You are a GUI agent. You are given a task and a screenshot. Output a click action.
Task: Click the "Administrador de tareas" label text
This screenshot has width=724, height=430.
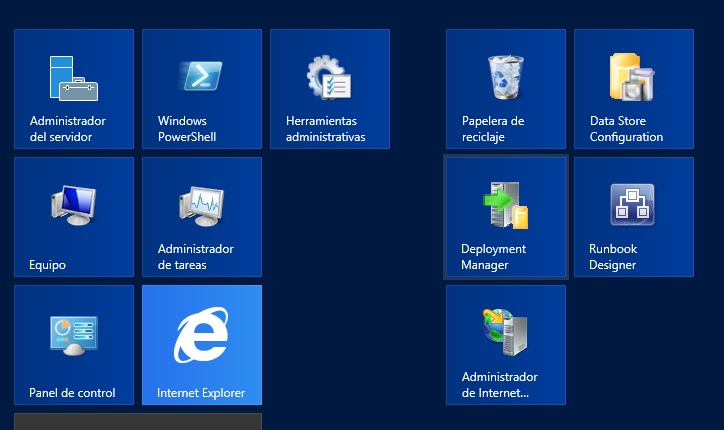(x=196, y=257)
